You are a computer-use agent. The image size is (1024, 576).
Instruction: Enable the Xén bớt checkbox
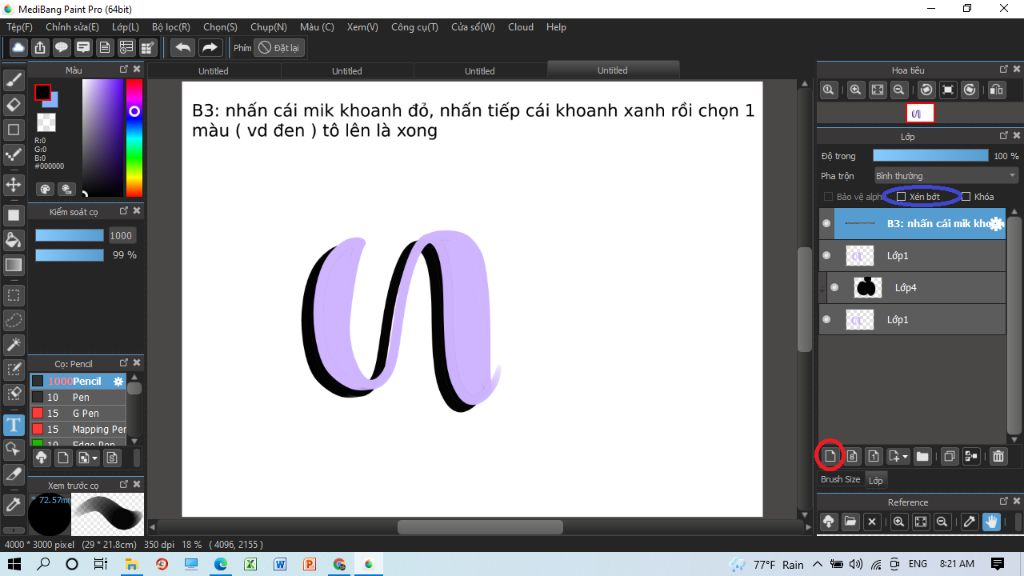[902, 197]
